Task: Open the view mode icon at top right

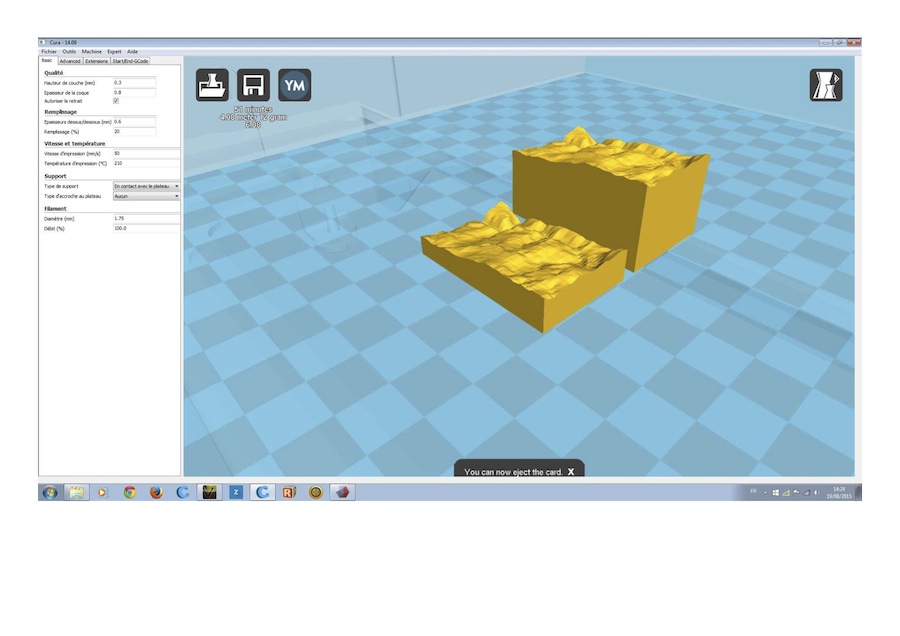Action: (825, 85)
